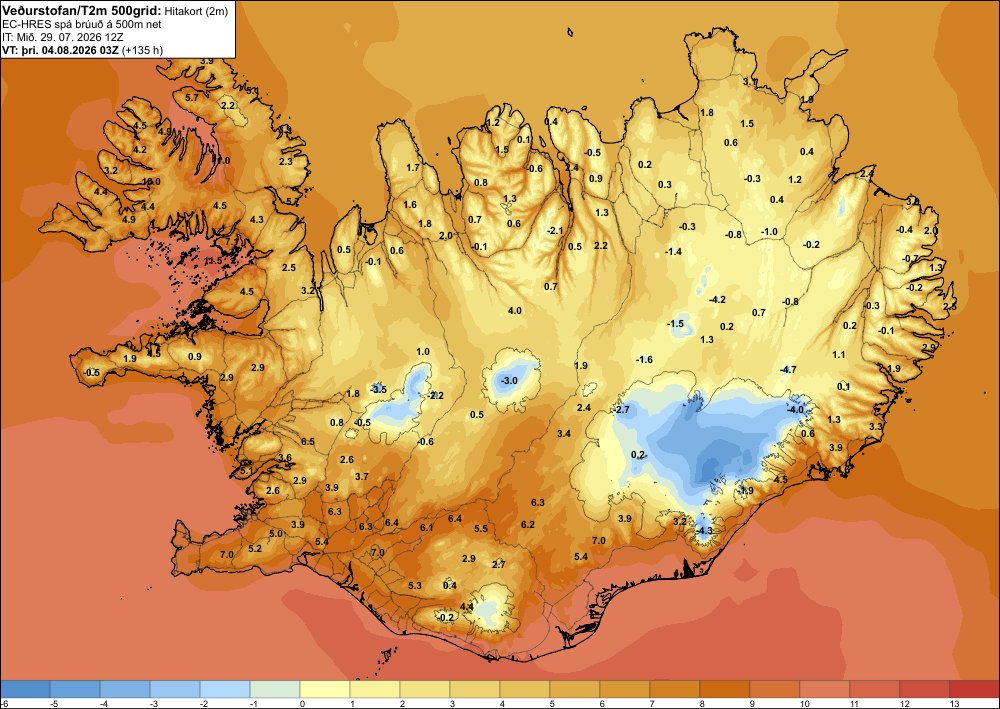This screenshot has height=709, width=1000.
Task: Click the '3.3' value on the east coast
Action: click(876, 426)
